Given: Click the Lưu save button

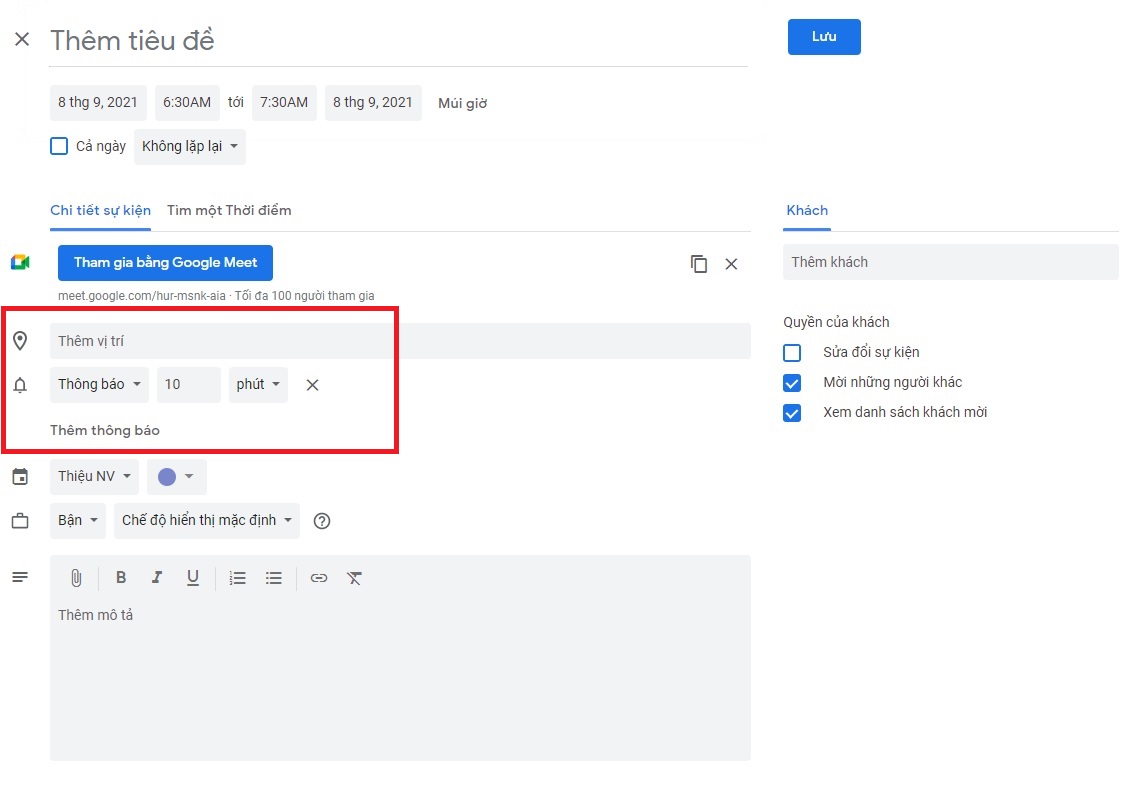Looking at the screenshot, I should click(824, 37).
